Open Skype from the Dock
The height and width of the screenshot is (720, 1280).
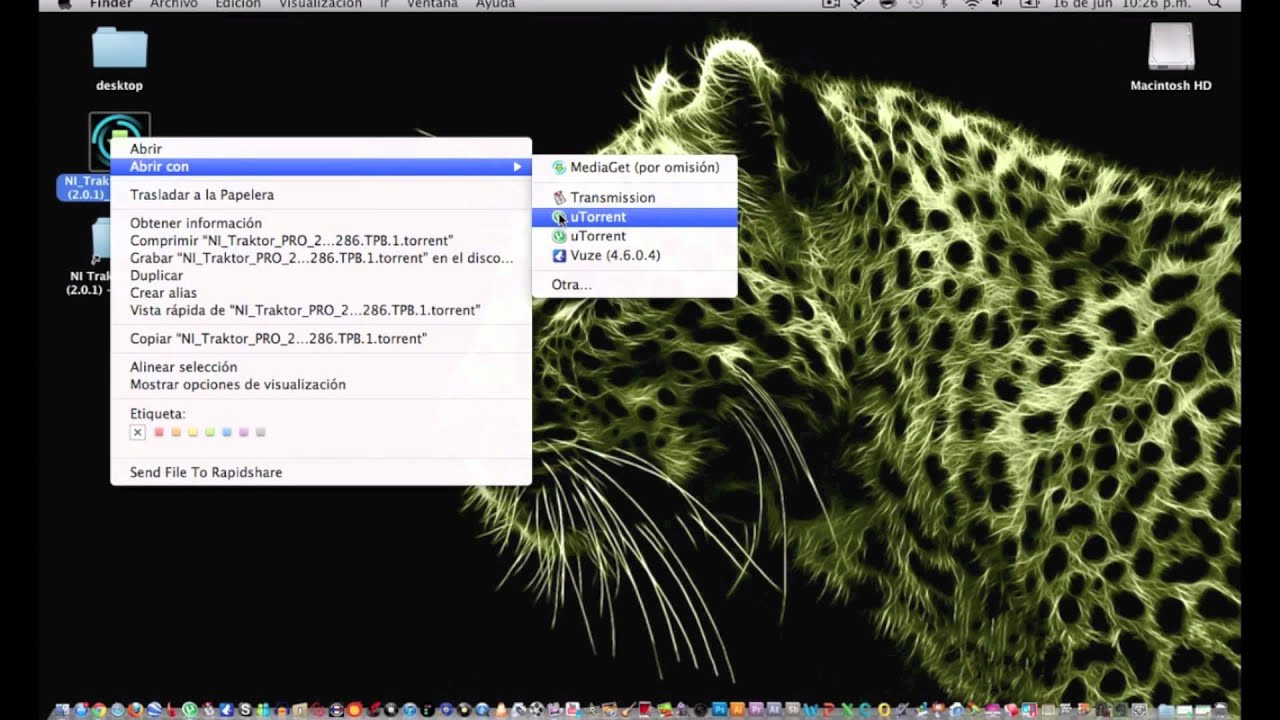pyautogui.click(x=245, y=710)
